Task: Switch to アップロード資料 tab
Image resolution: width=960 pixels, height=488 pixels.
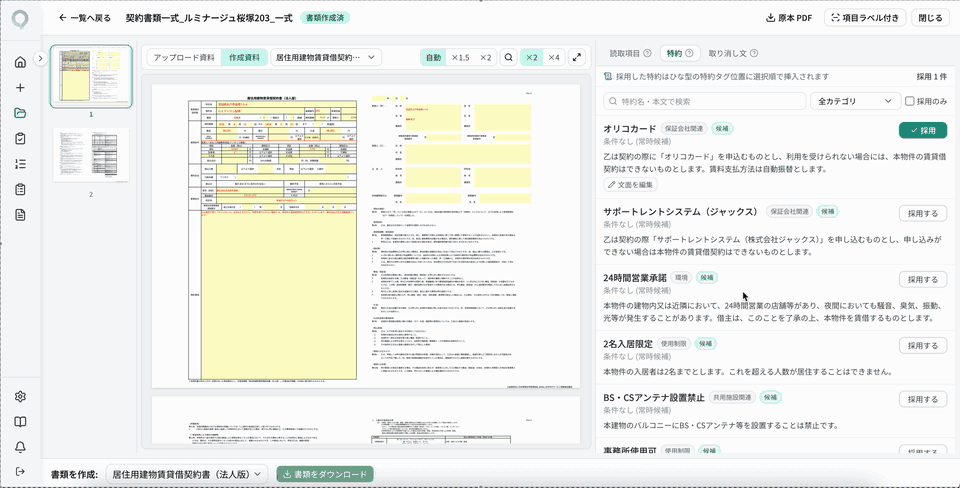Action: [x=184, y=58]
